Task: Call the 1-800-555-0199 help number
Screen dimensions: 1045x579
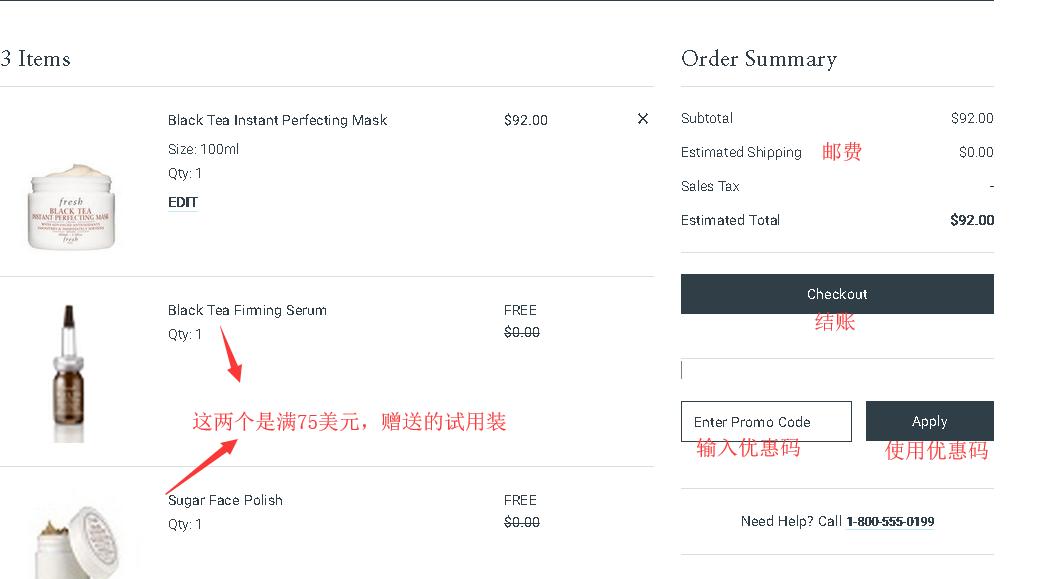Action: click(x=890, y=521)
